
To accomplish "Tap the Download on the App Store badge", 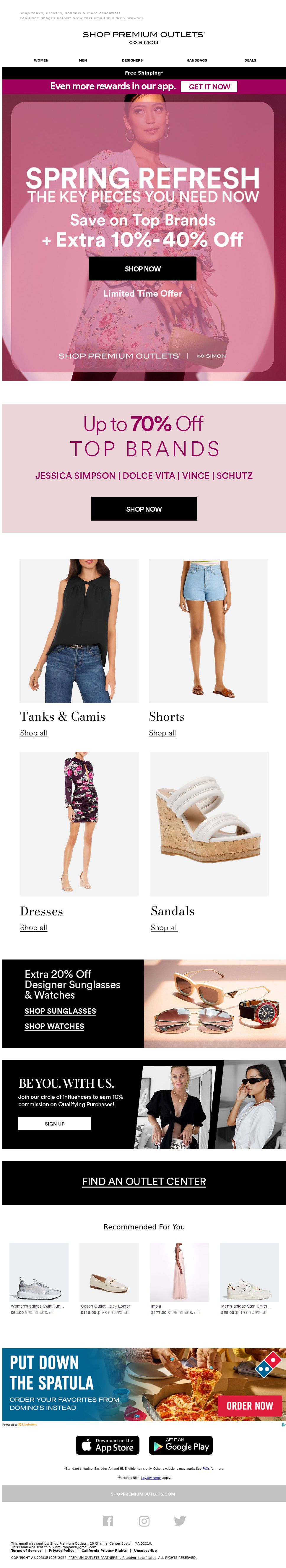I will (108, 1444).
